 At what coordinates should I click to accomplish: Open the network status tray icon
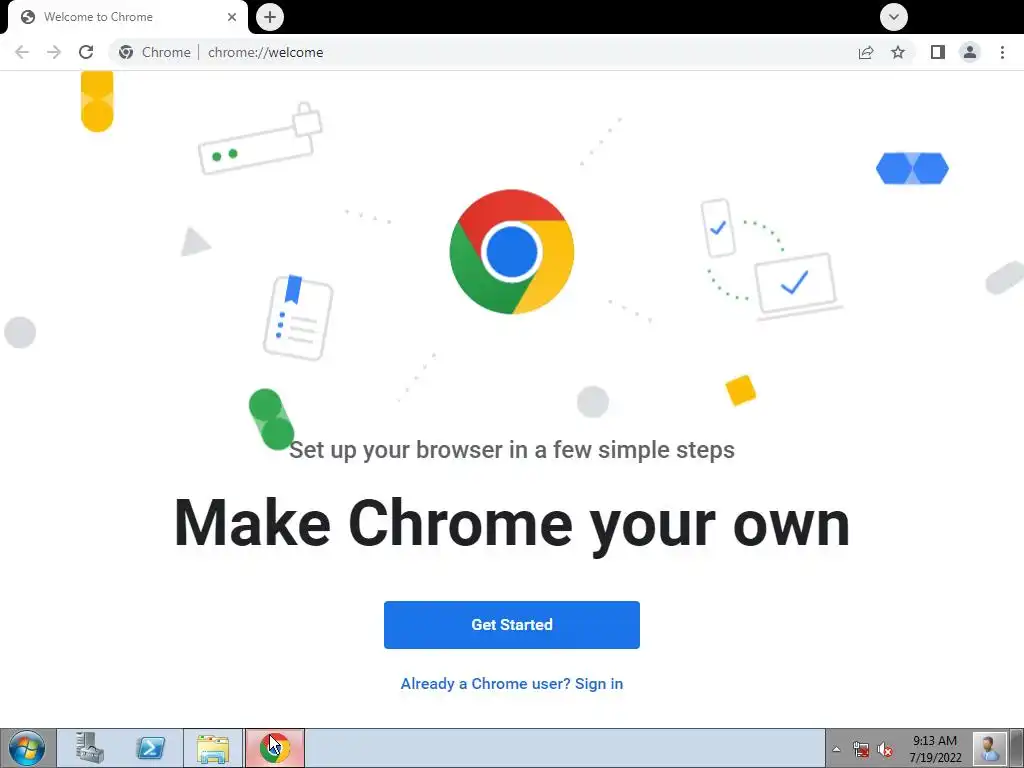tap(861, 750)
